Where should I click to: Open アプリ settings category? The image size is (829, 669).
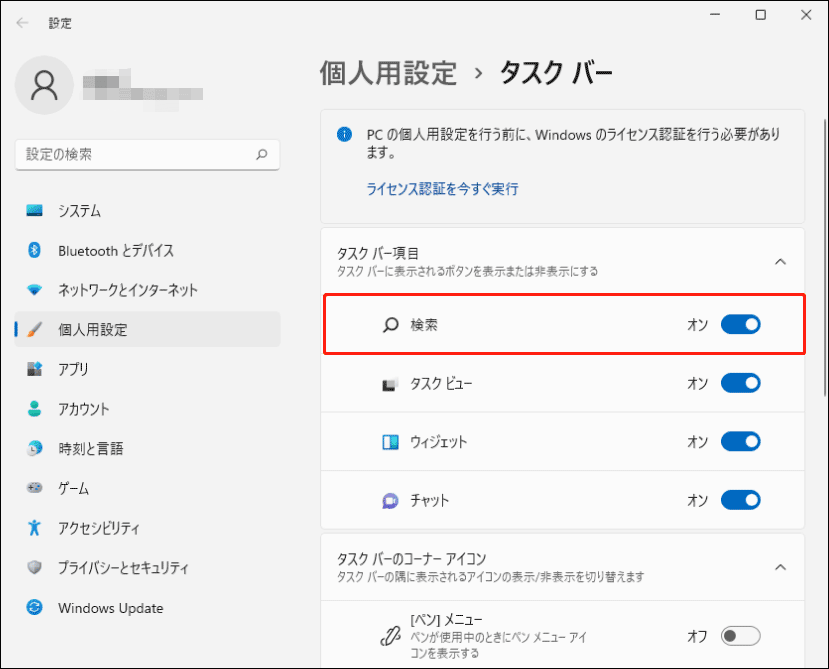(148, 369)
